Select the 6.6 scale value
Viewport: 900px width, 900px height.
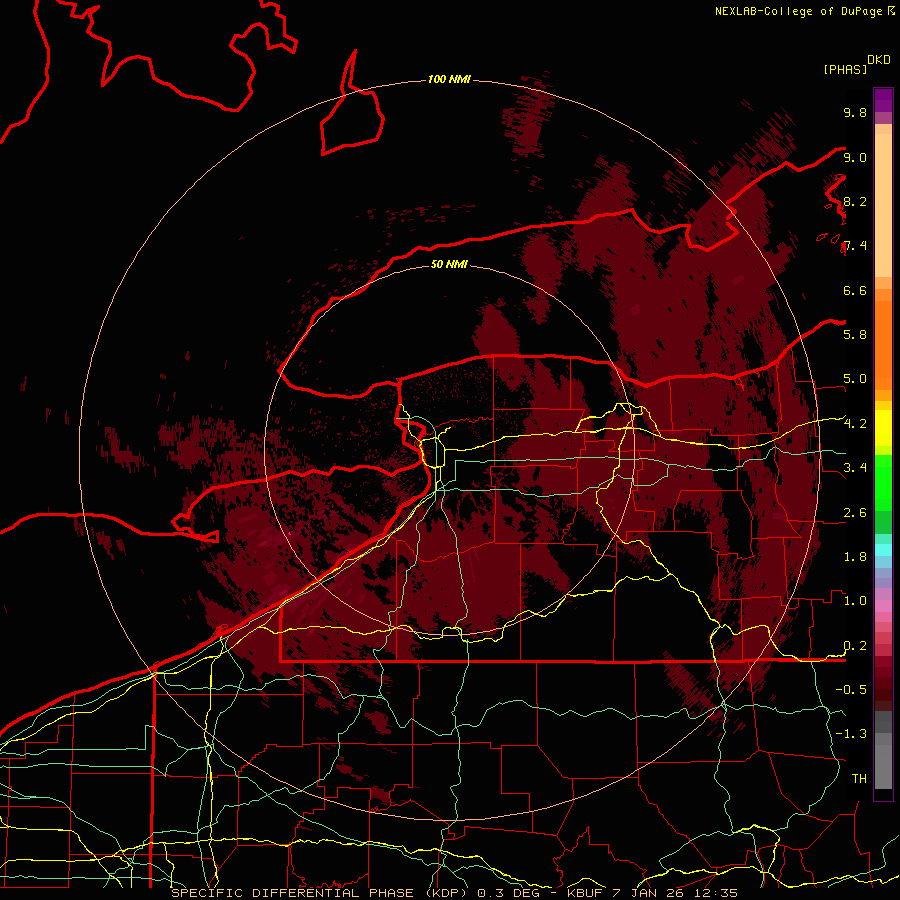855,290
